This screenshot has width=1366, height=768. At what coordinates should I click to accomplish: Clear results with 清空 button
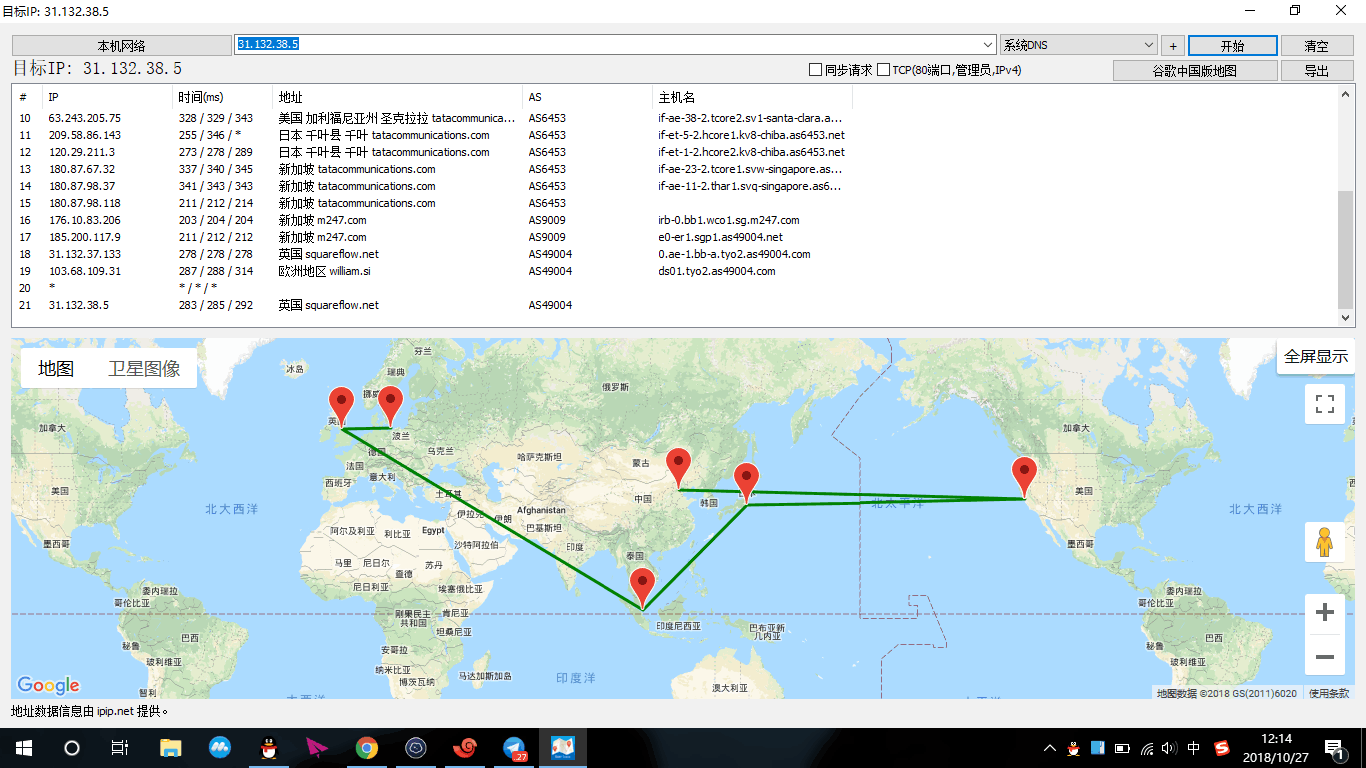click(1317, 46)
